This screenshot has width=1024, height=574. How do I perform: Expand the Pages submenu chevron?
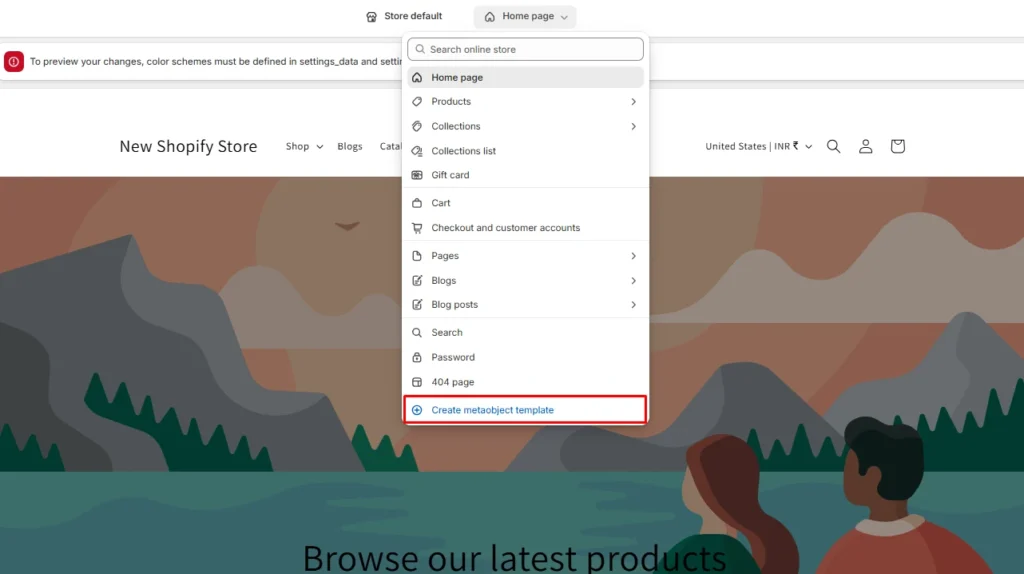[633, 256]
